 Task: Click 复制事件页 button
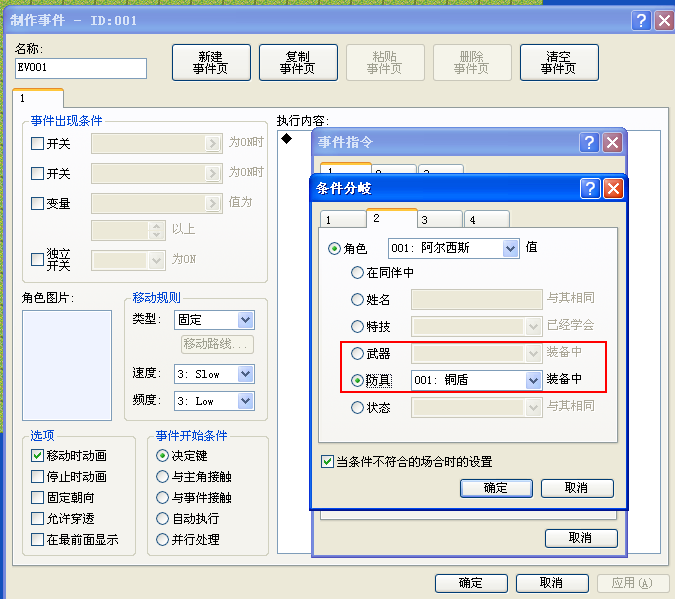point(298,62)
